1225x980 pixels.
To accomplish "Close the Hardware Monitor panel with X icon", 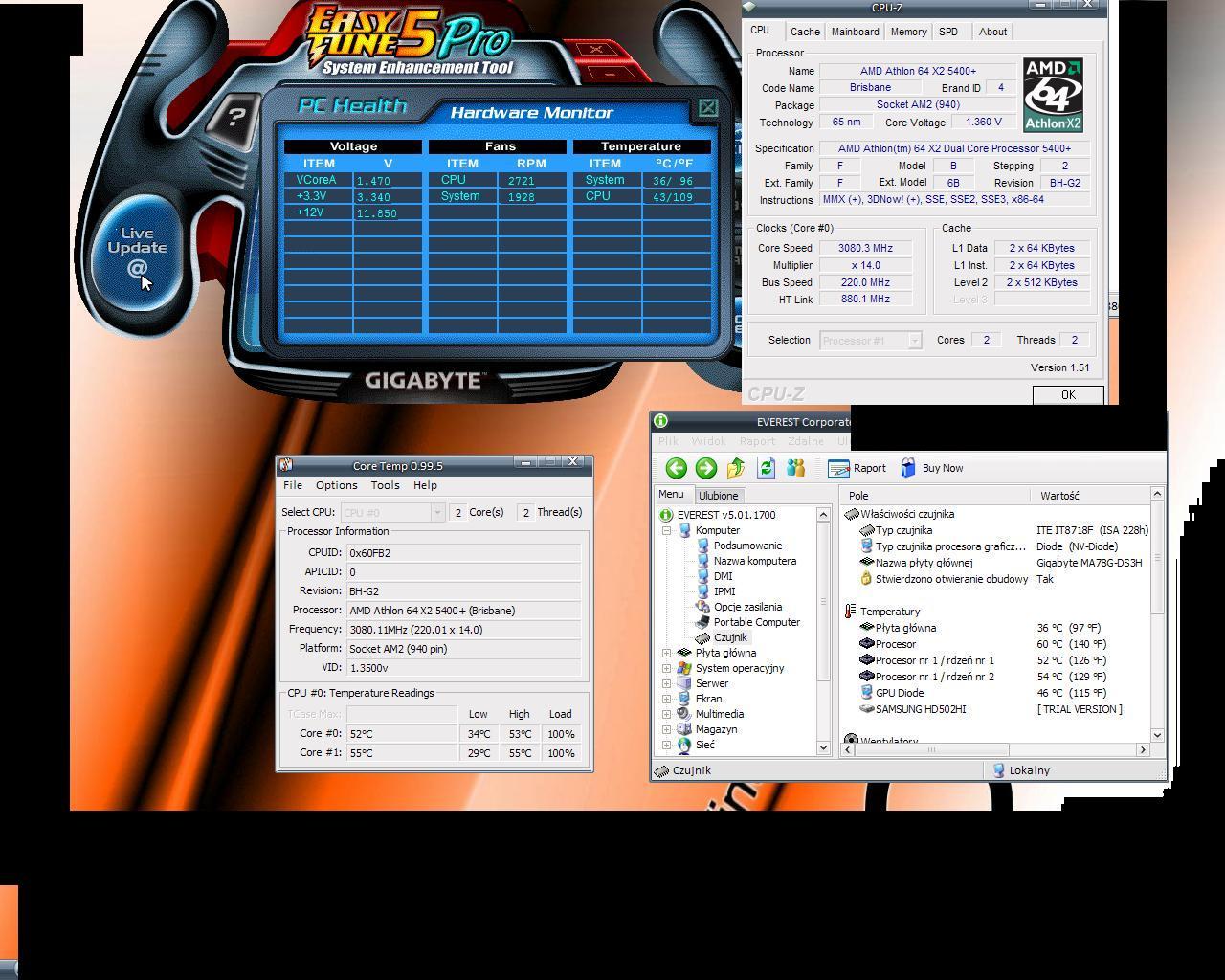I will click(x=707, y=108).
